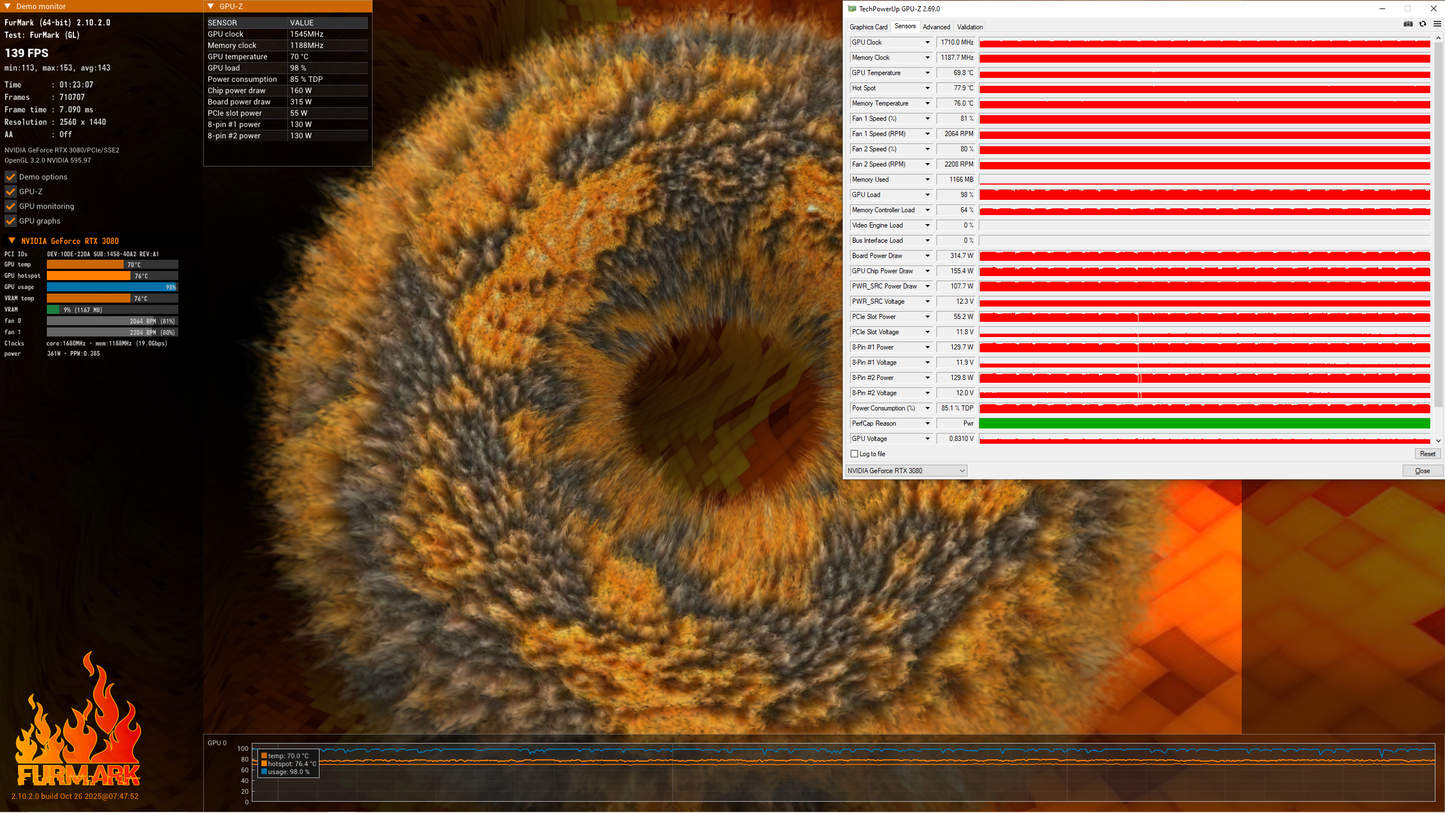
Task: Open the Advanced tab
Action: [936, 27]
